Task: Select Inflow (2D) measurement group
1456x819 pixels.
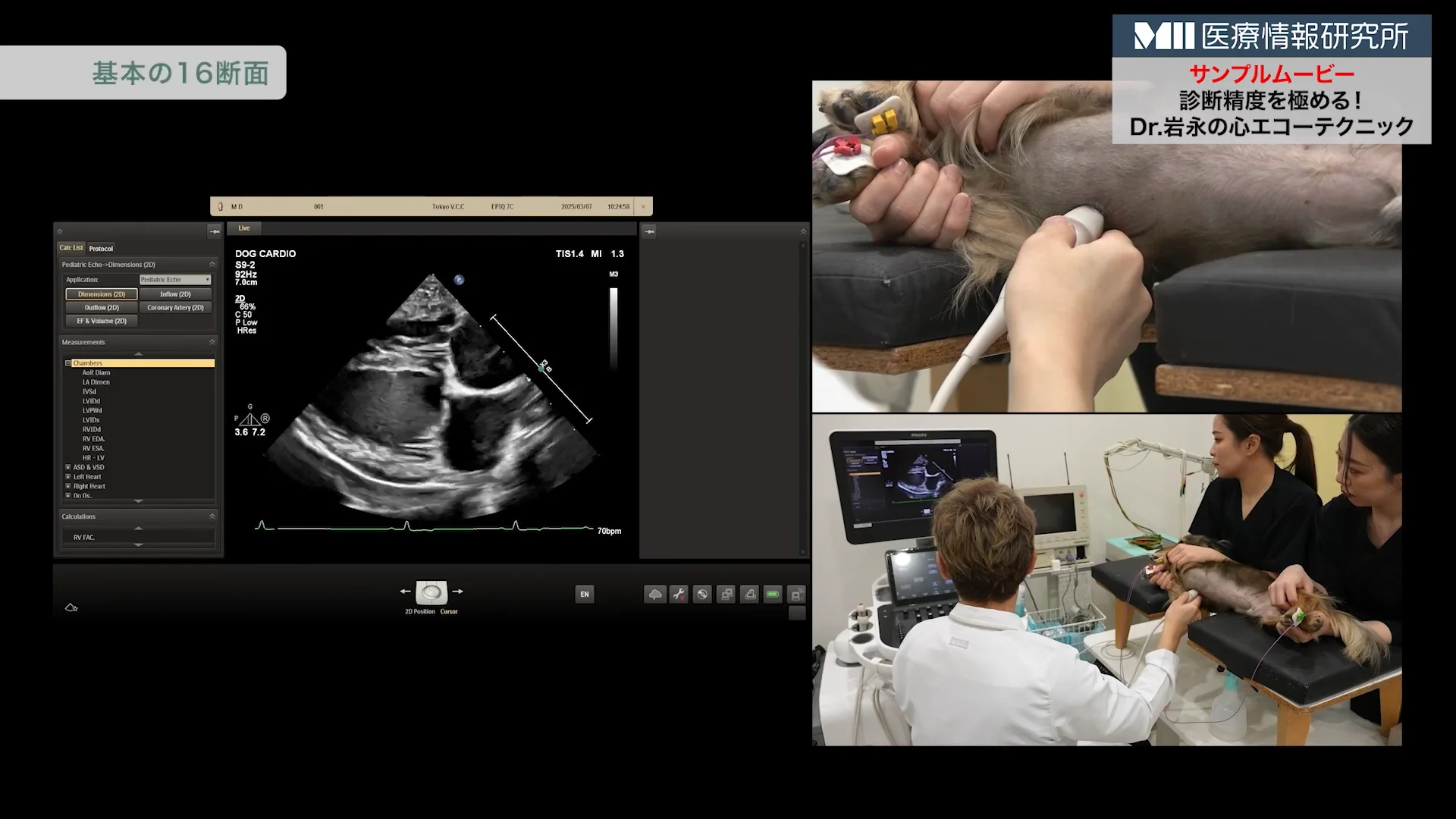Action: point(175,294)
